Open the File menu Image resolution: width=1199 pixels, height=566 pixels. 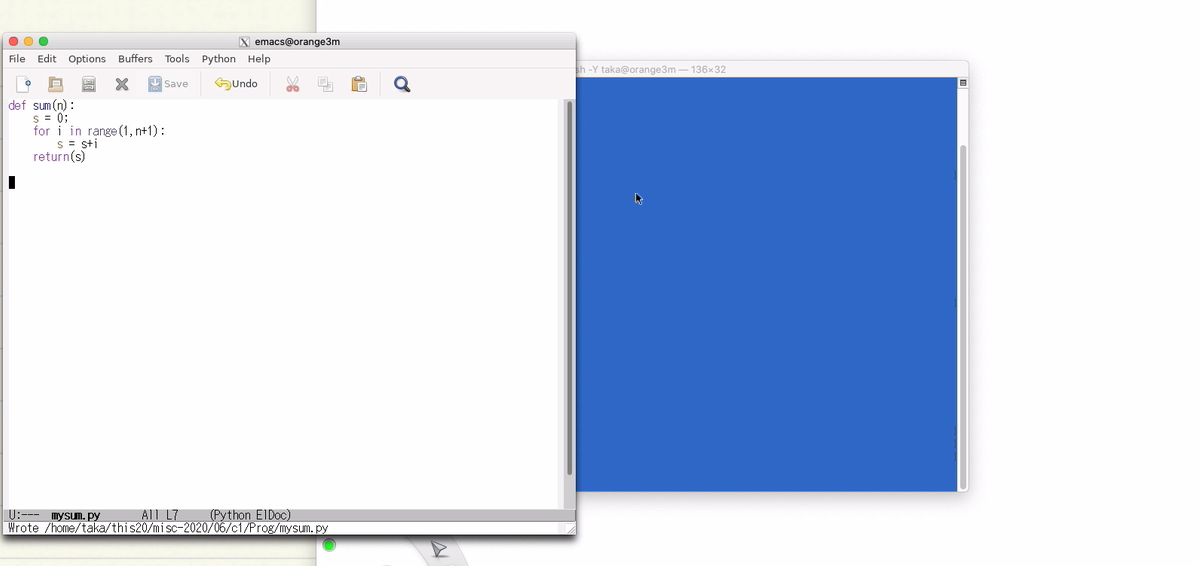point(17,59)
